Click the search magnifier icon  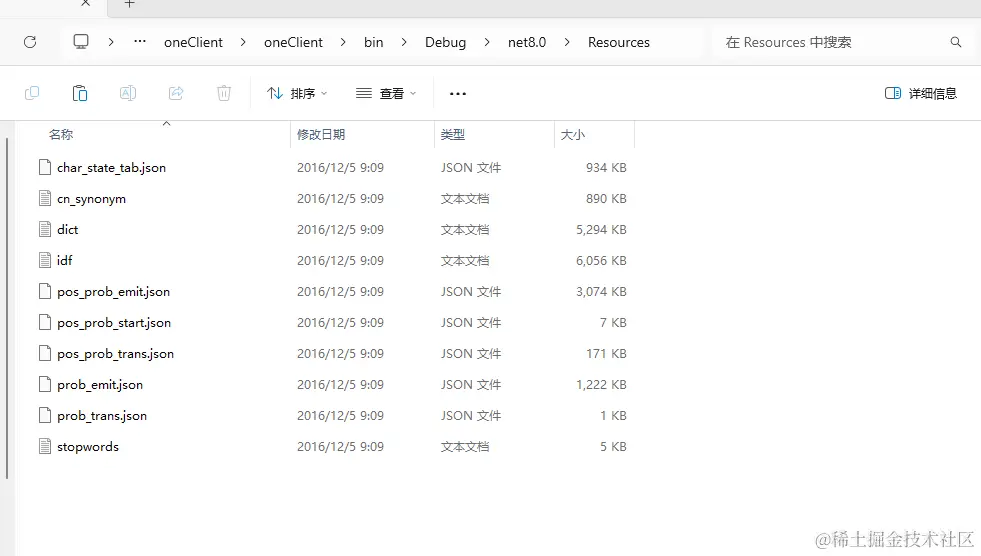click(x=955, y=42)
